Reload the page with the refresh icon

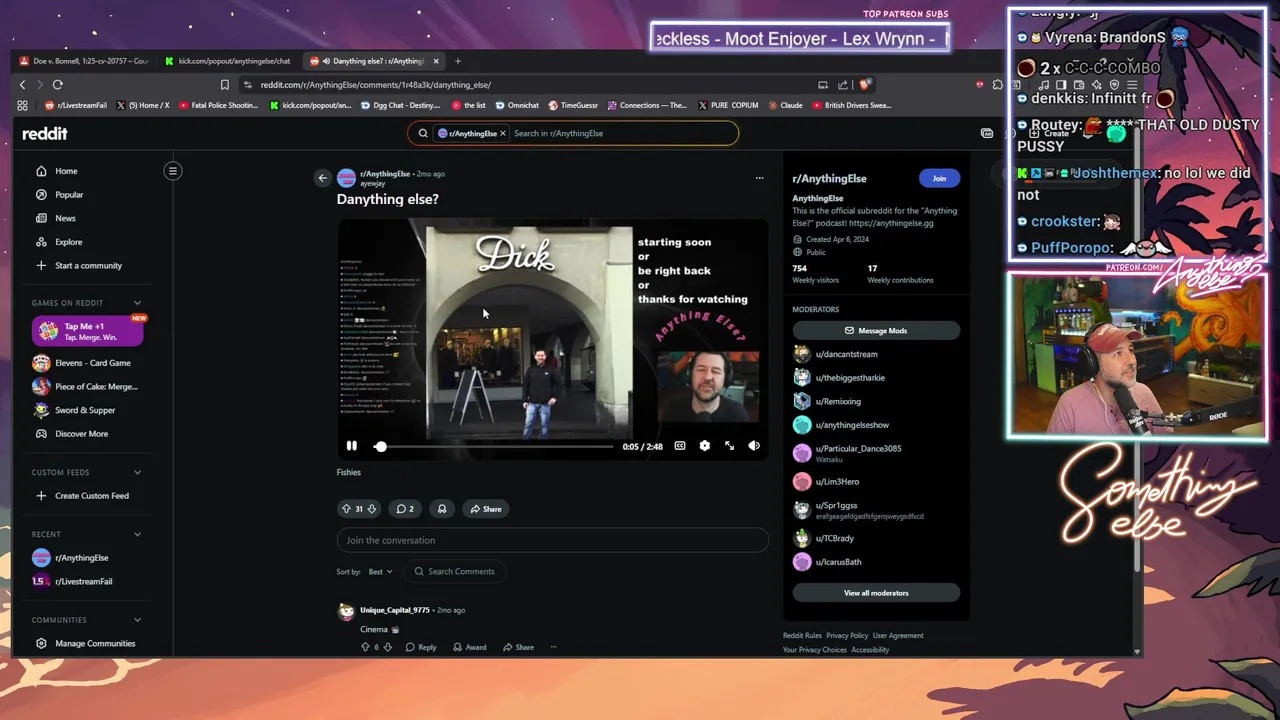(x=58, y=85)
